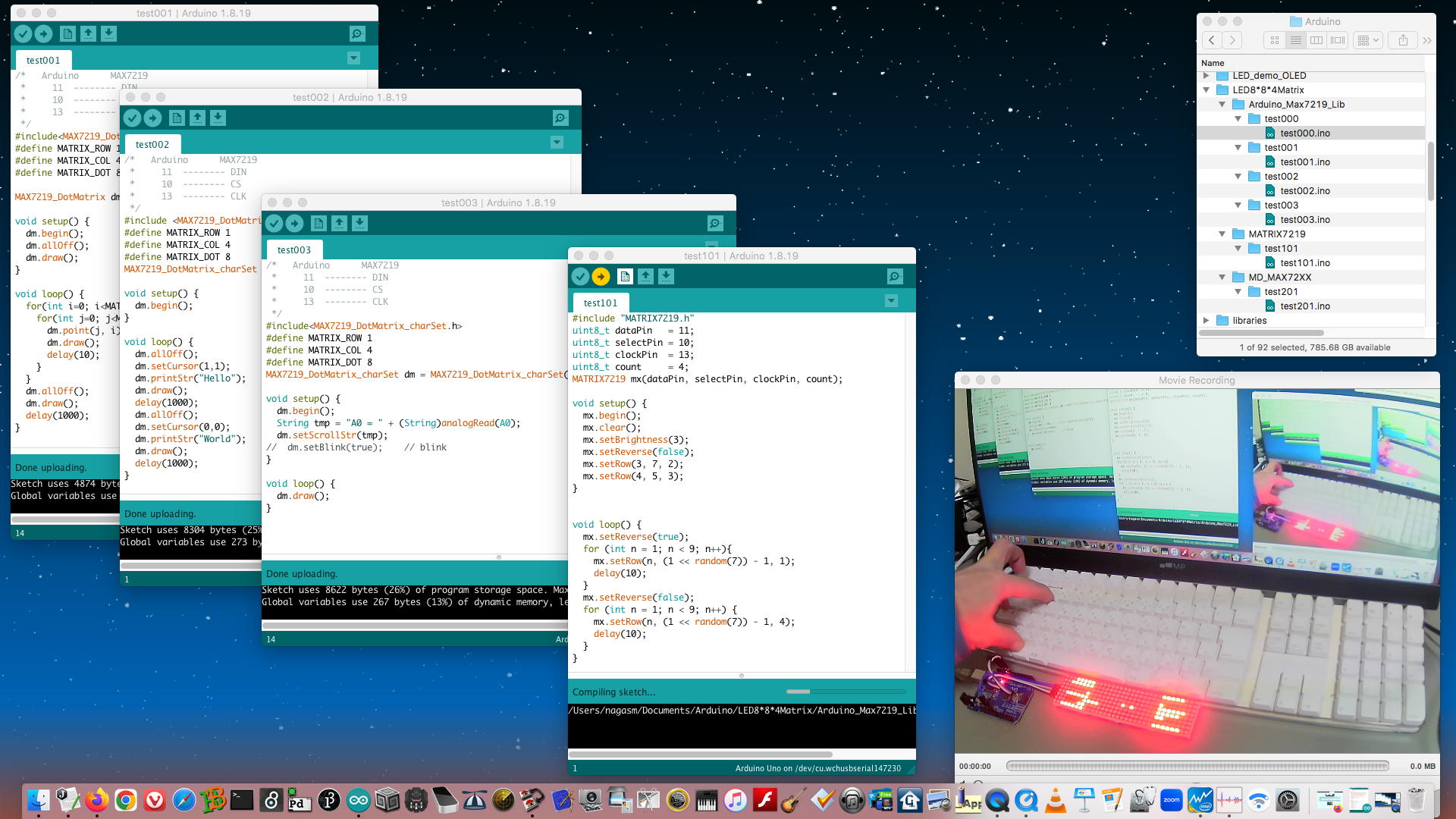
Task: Select the test101 sketch tab
Action: (600, 303)
